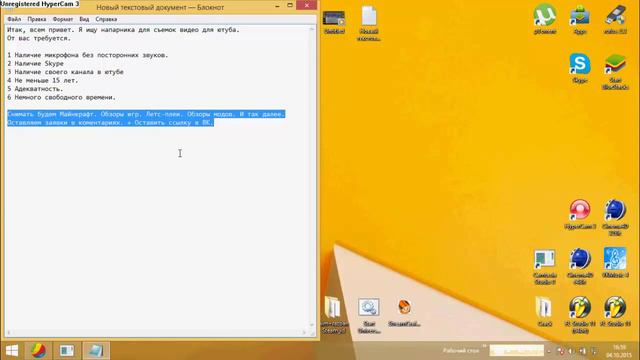Click the line 'Итак, всем привет...'
The width and height of the screenshot is (640, 360).
[123, 30]
